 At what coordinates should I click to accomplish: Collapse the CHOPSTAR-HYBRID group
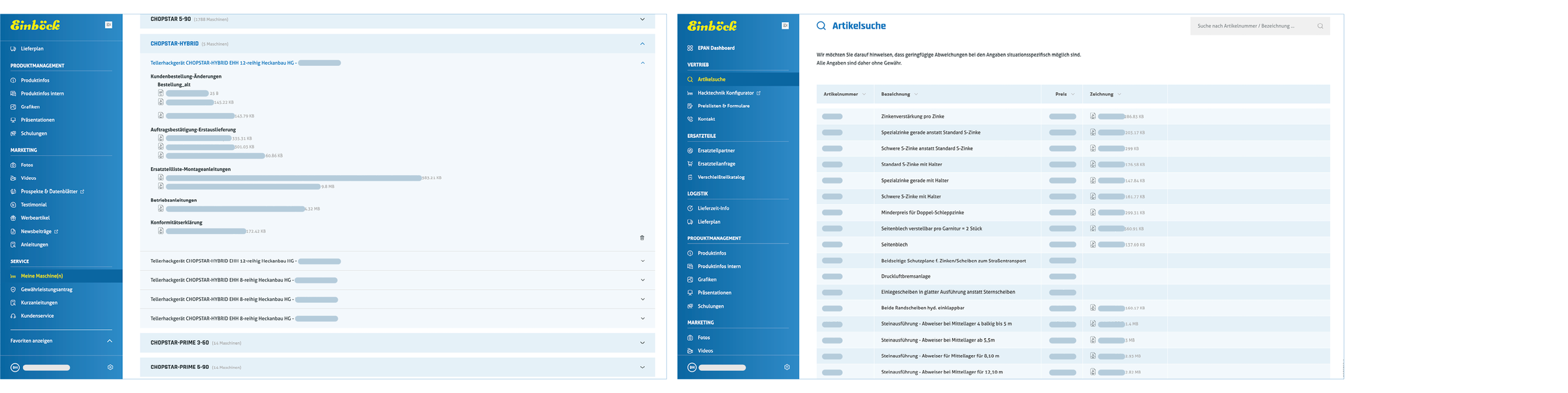(642, 44)
